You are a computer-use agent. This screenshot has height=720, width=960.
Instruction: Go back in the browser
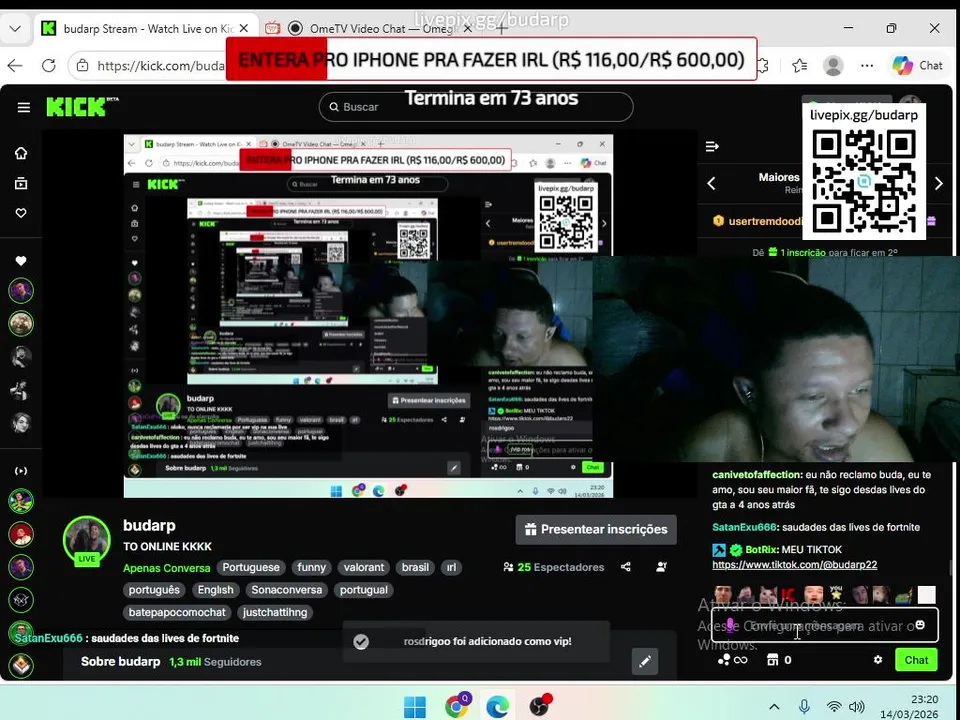point(15,66)
